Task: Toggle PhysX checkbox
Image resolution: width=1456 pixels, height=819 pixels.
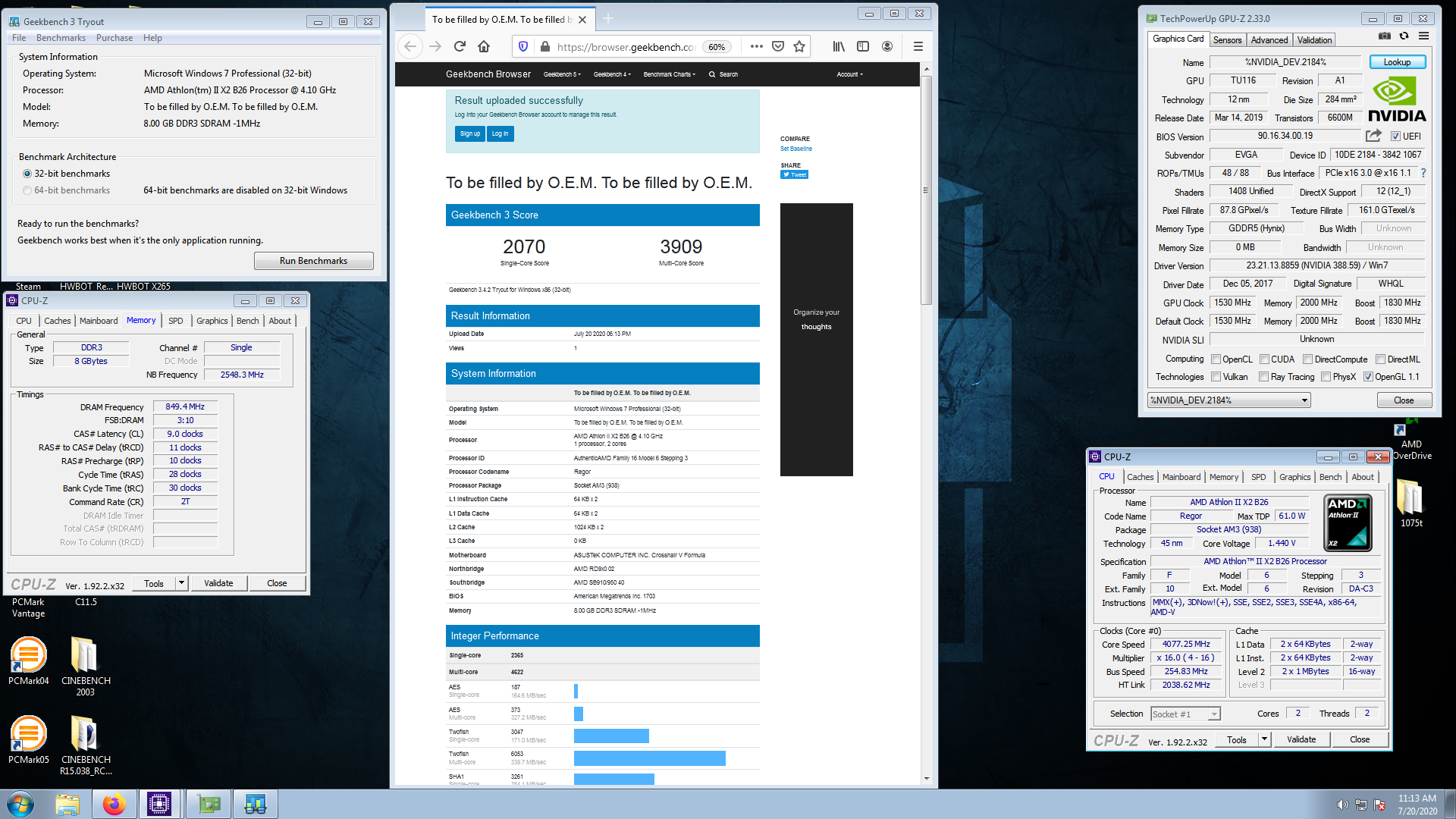Action: coord(1326,377)
